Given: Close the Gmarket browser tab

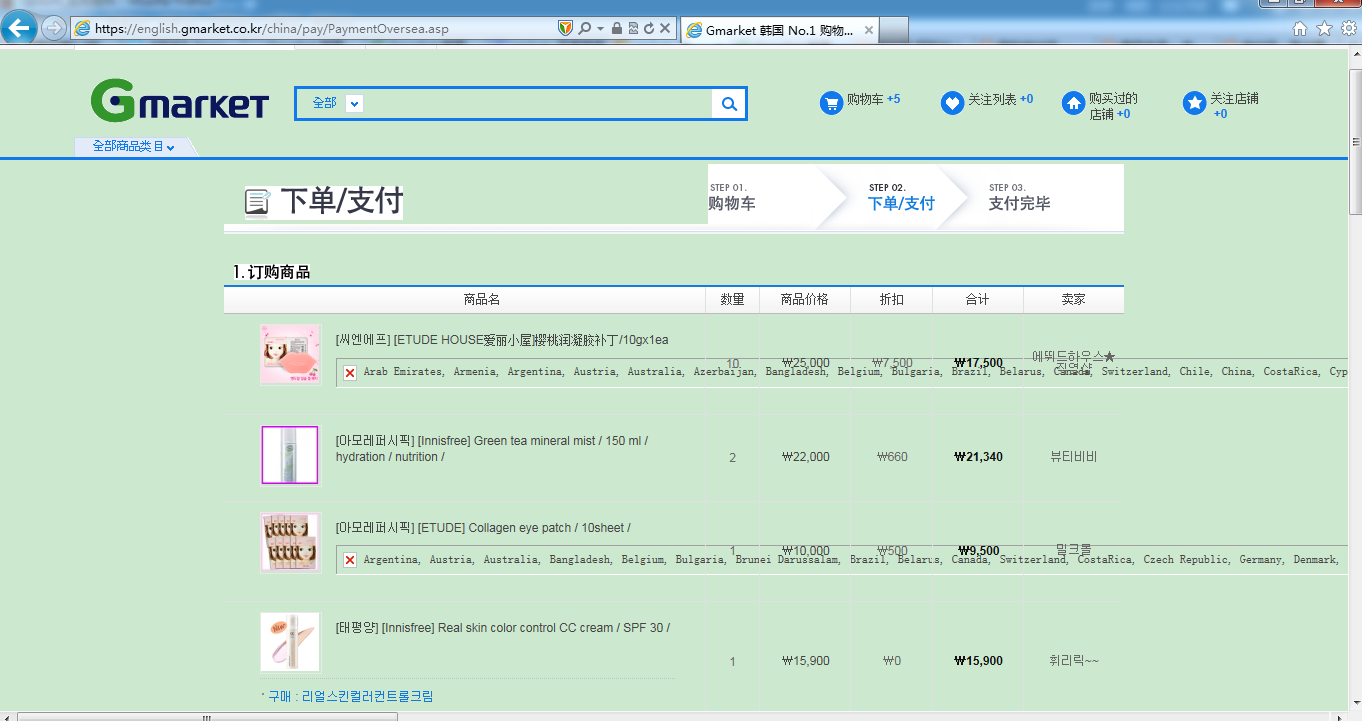Looking at the screenshot, I should coord(868,30).
